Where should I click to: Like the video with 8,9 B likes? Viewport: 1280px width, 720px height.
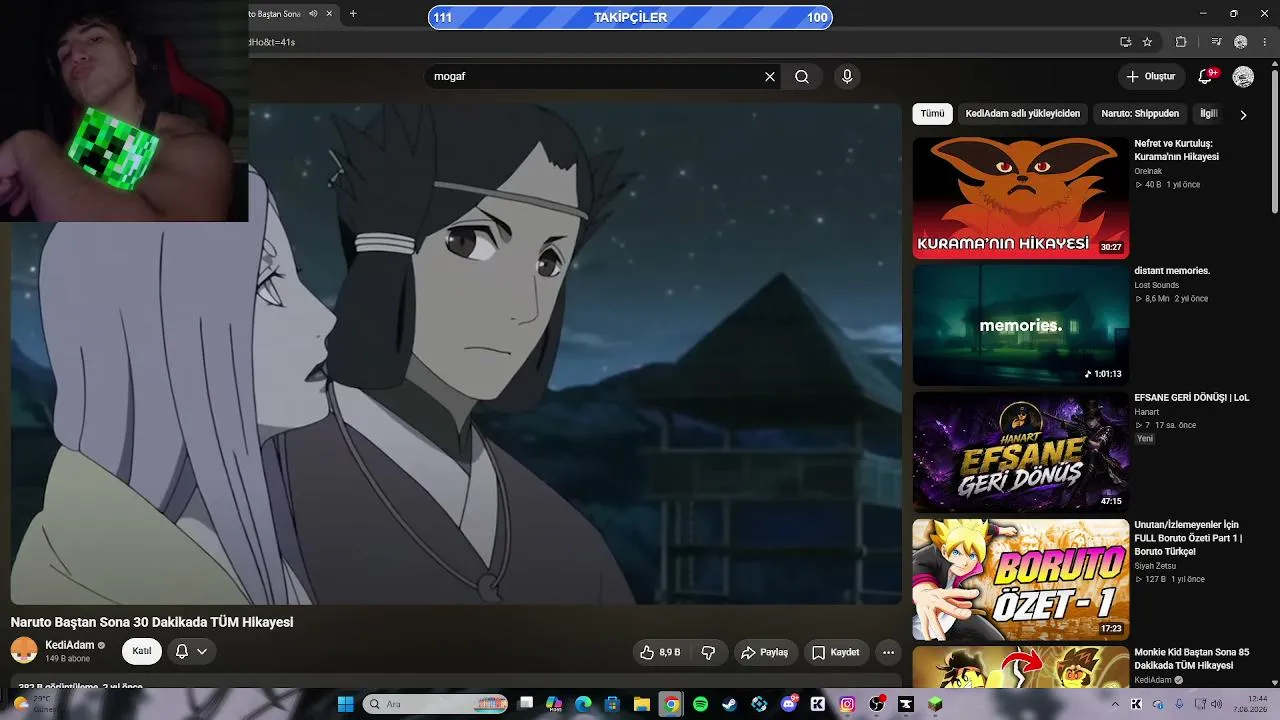[661, 652]
